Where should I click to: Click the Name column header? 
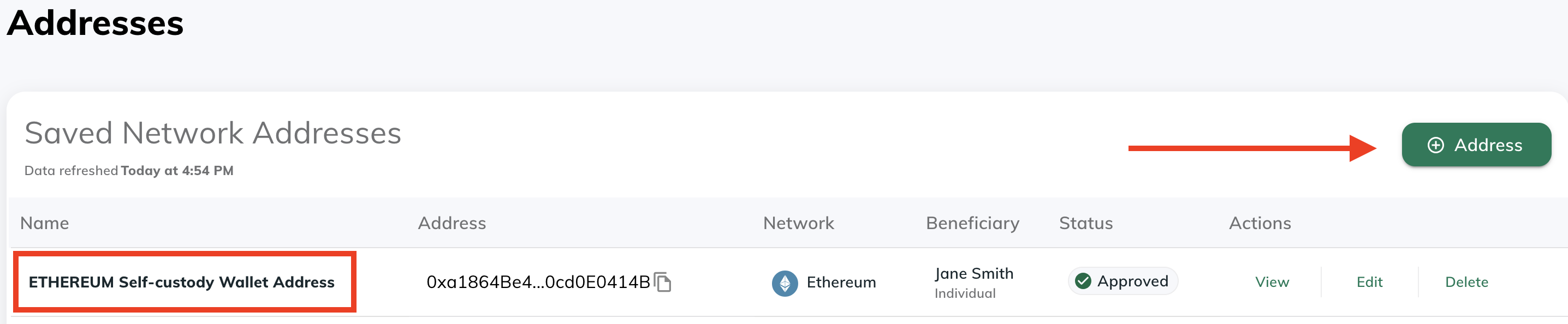click(x=44, y=223)
